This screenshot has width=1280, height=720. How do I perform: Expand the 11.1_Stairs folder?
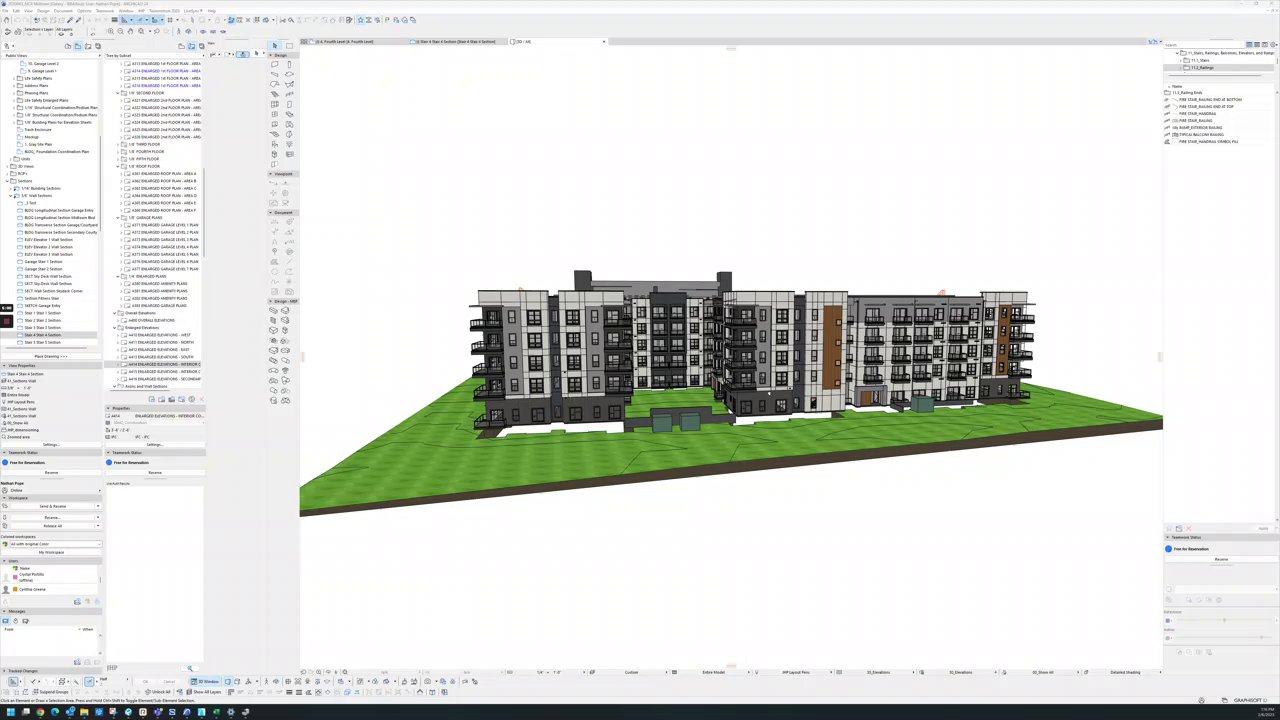[x=1180, y=60]
